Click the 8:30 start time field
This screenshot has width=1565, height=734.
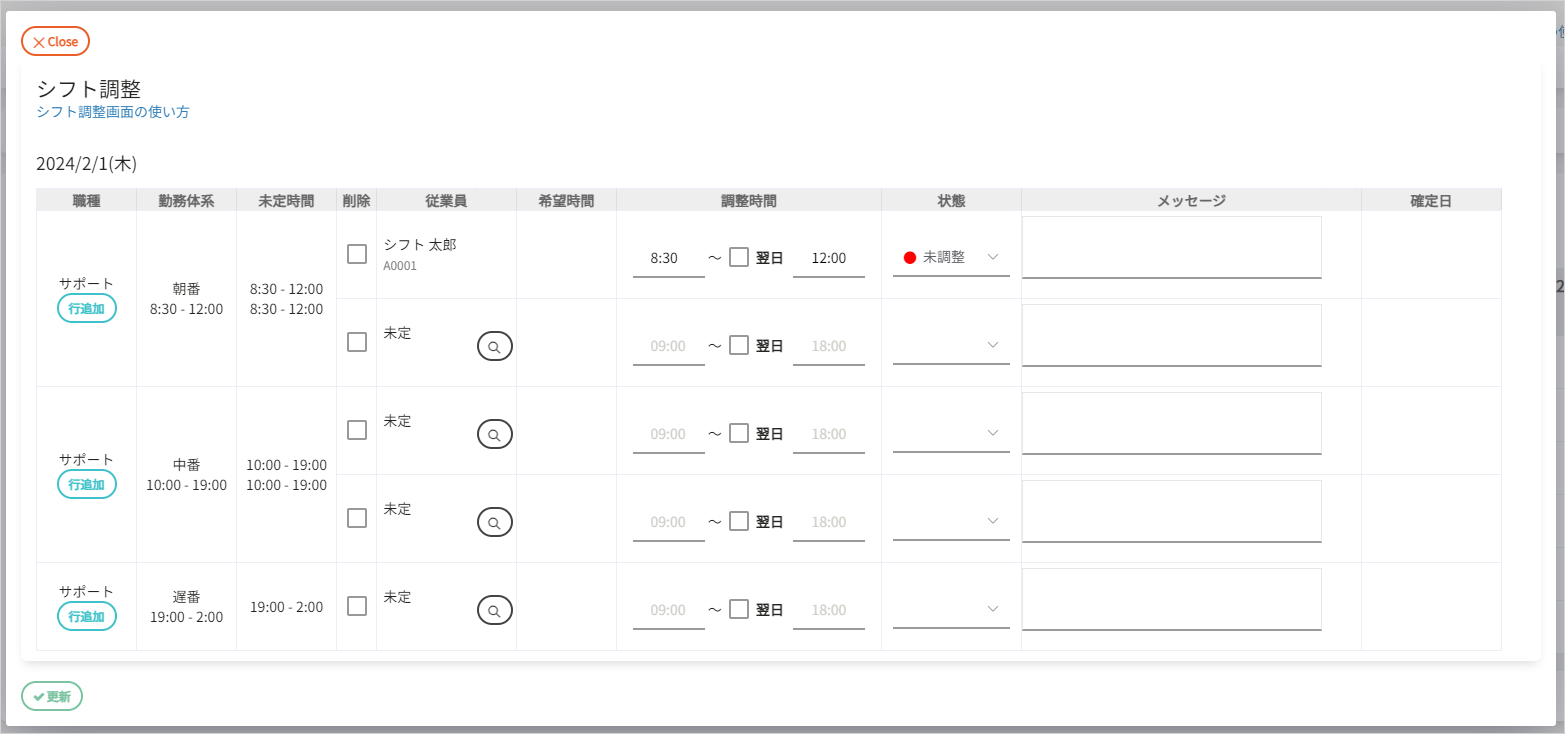click(x=668, y=258)
